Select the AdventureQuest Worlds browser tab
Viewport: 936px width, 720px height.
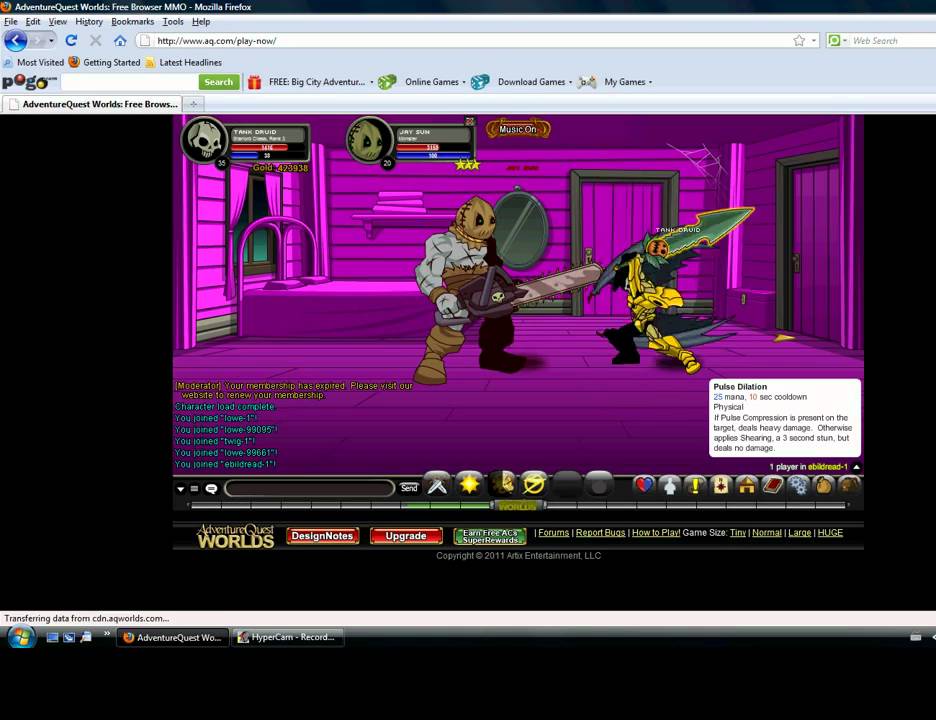tap(93, 104)
